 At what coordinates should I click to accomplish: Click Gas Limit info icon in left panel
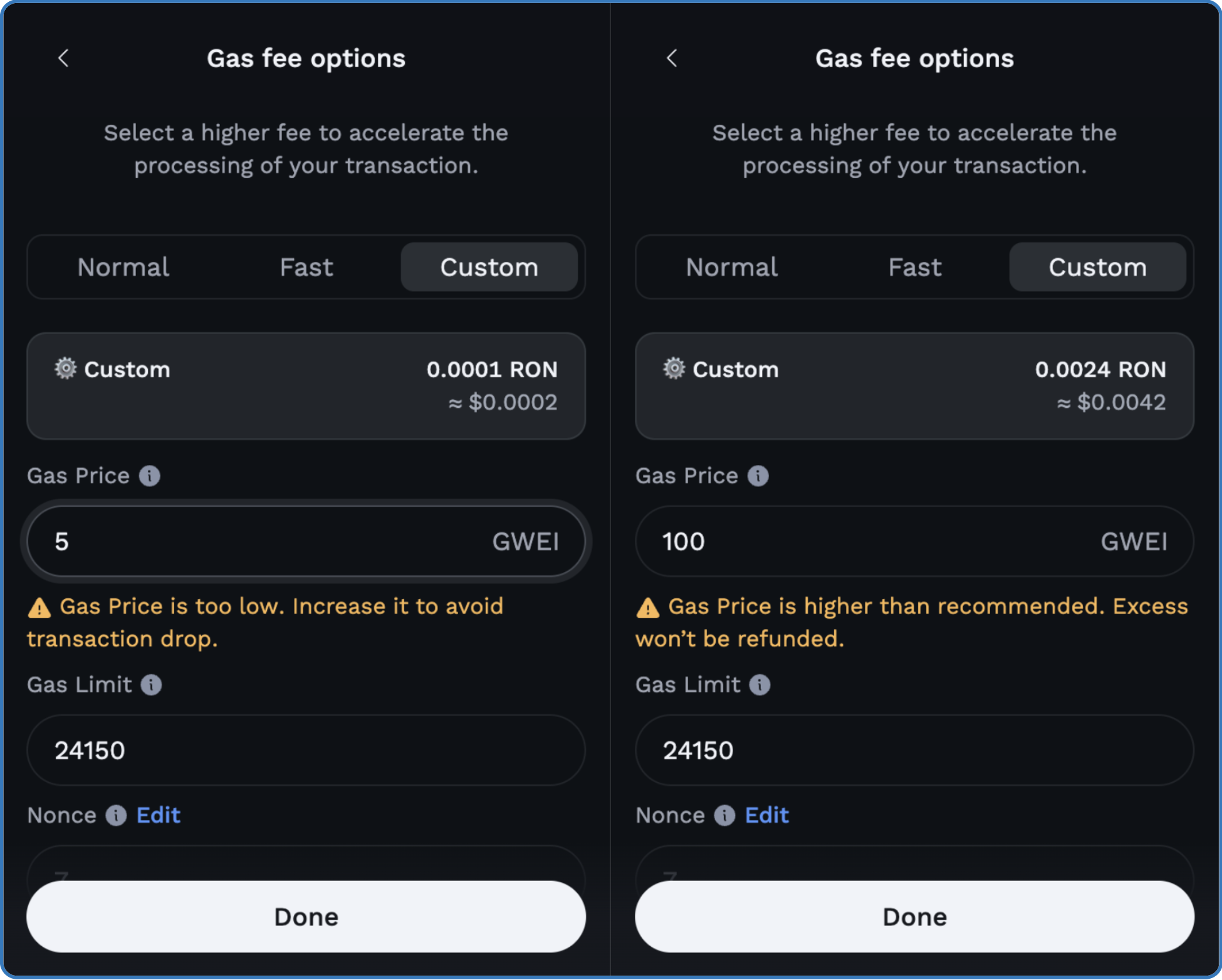tap(151, 684)
